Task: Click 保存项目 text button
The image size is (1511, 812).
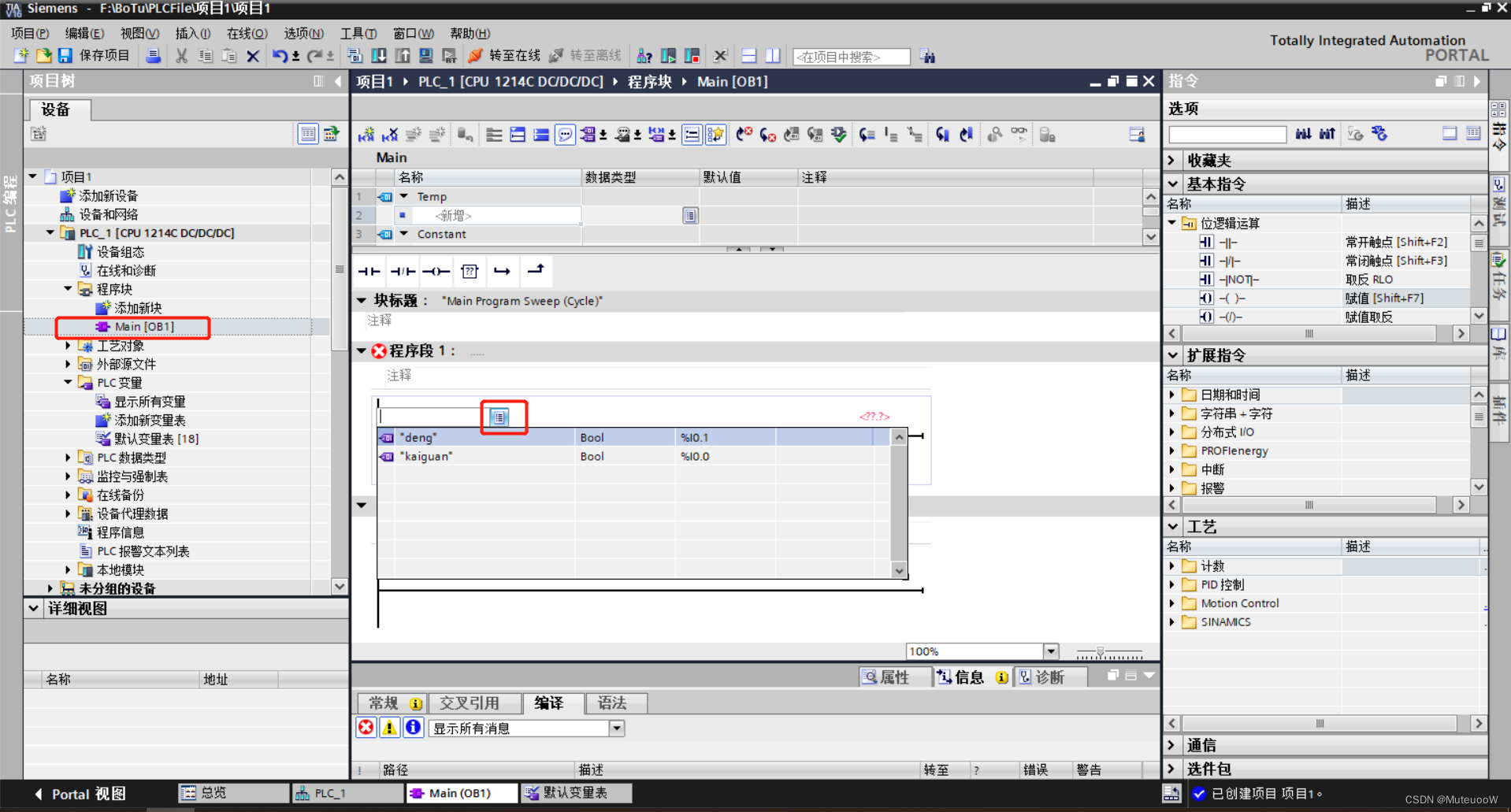Action: [104, 56]
